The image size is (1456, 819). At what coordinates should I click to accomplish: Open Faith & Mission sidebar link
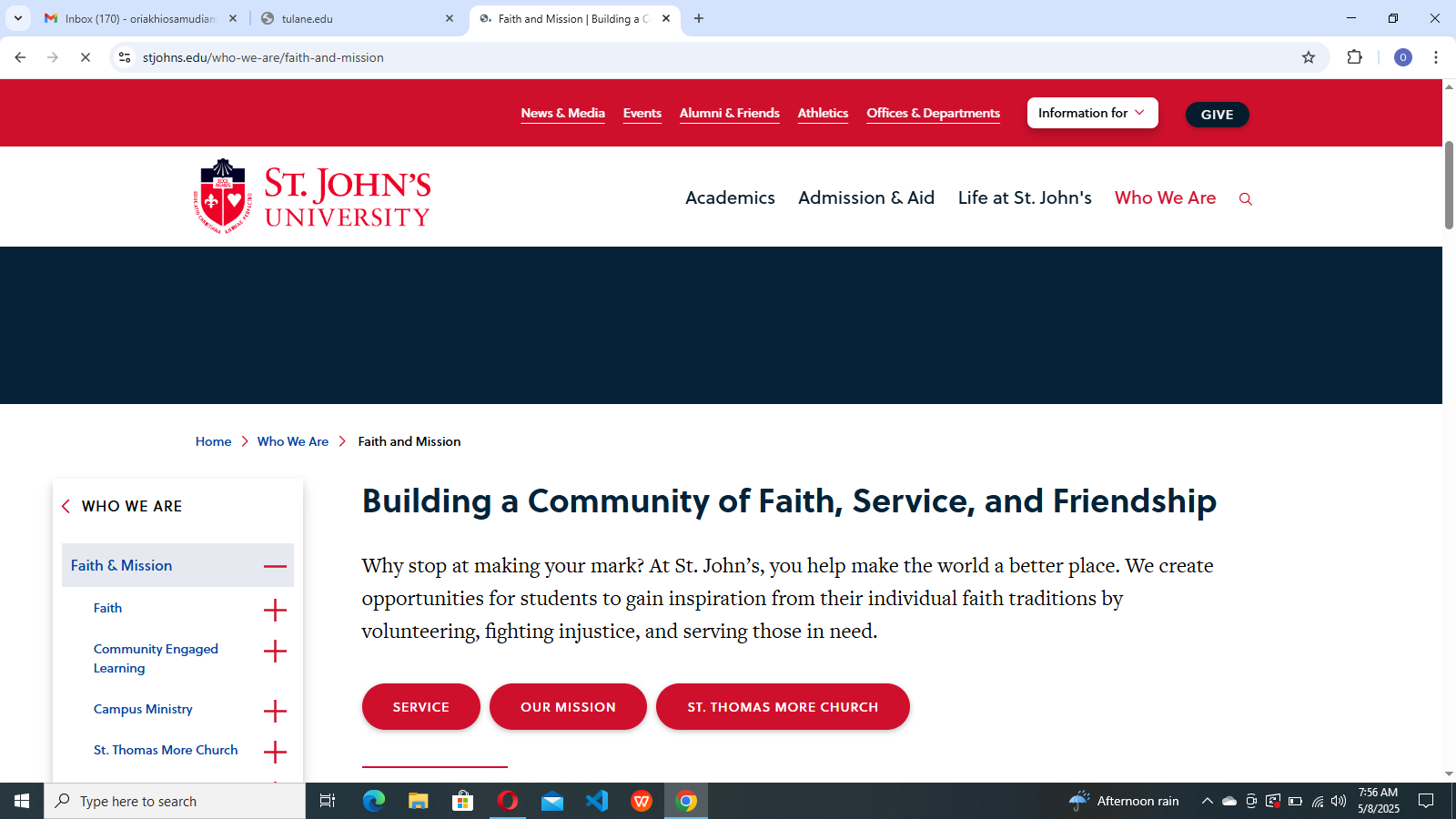tap(121, 565)
